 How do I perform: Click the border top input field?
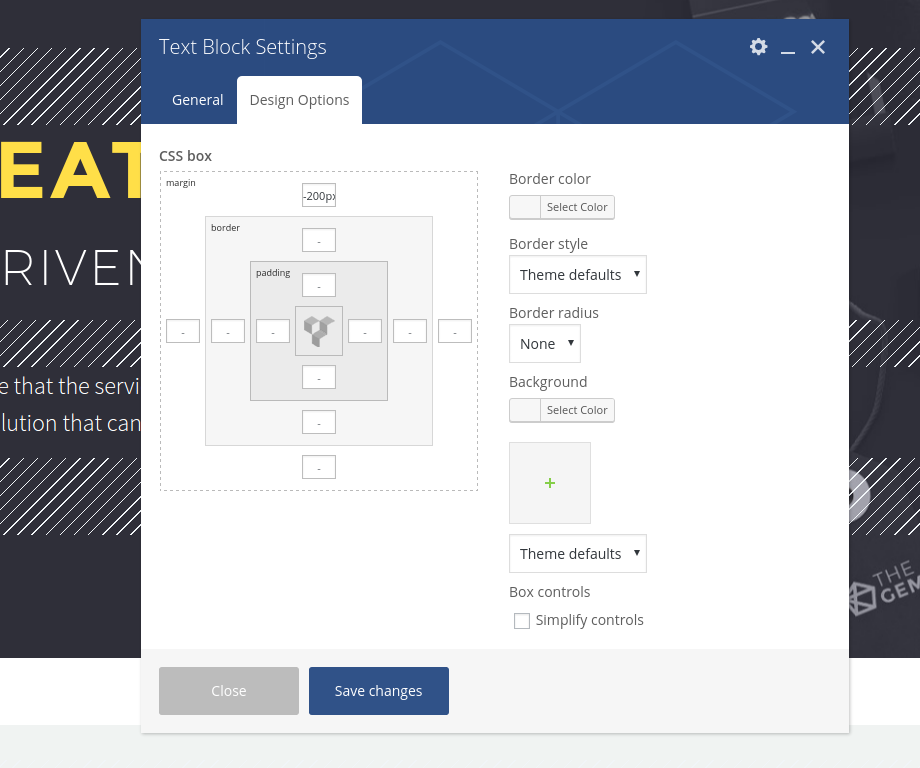pyautogui.click(x=319, y=240)
